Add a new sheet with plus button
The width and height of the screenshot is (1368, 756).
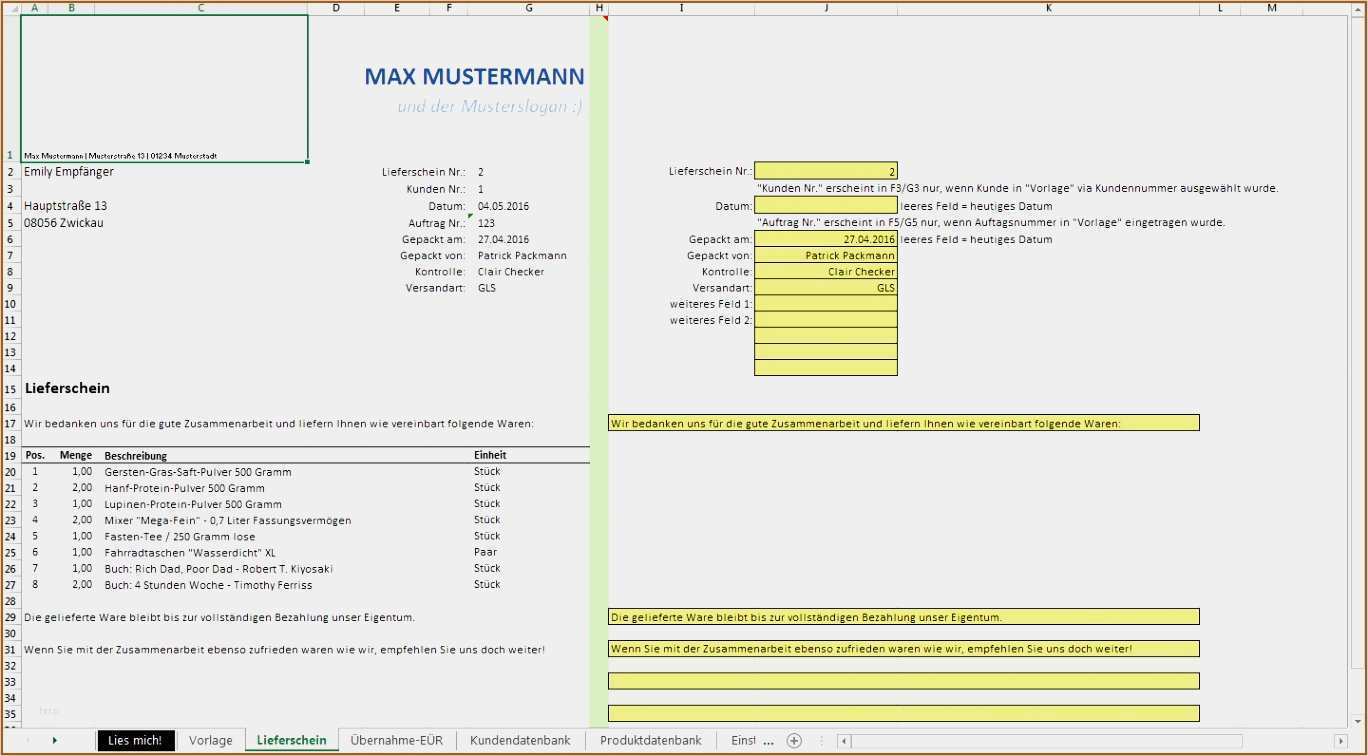pyautogui.click(x=794, y=741)
